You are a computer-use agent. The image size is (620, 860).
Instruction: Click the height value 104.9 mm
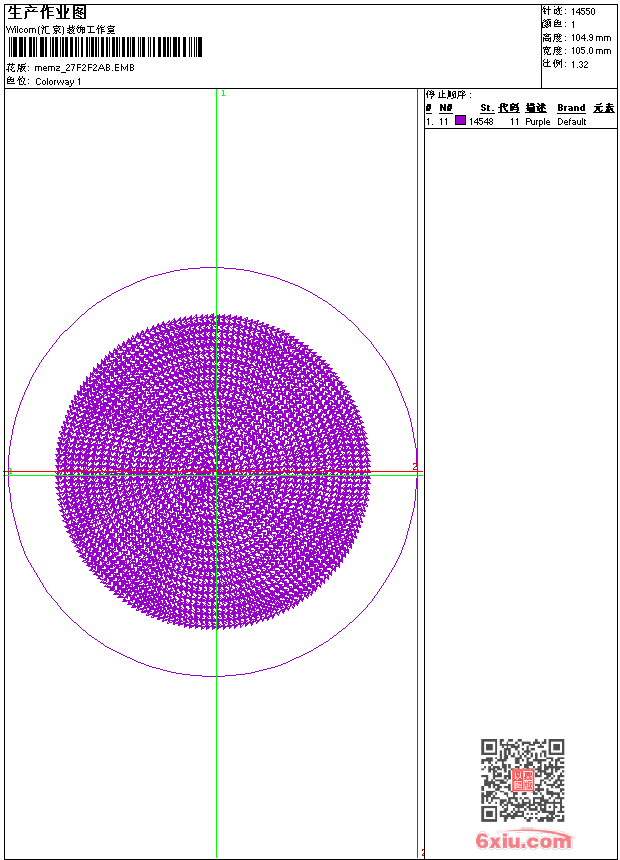(590, 37)
